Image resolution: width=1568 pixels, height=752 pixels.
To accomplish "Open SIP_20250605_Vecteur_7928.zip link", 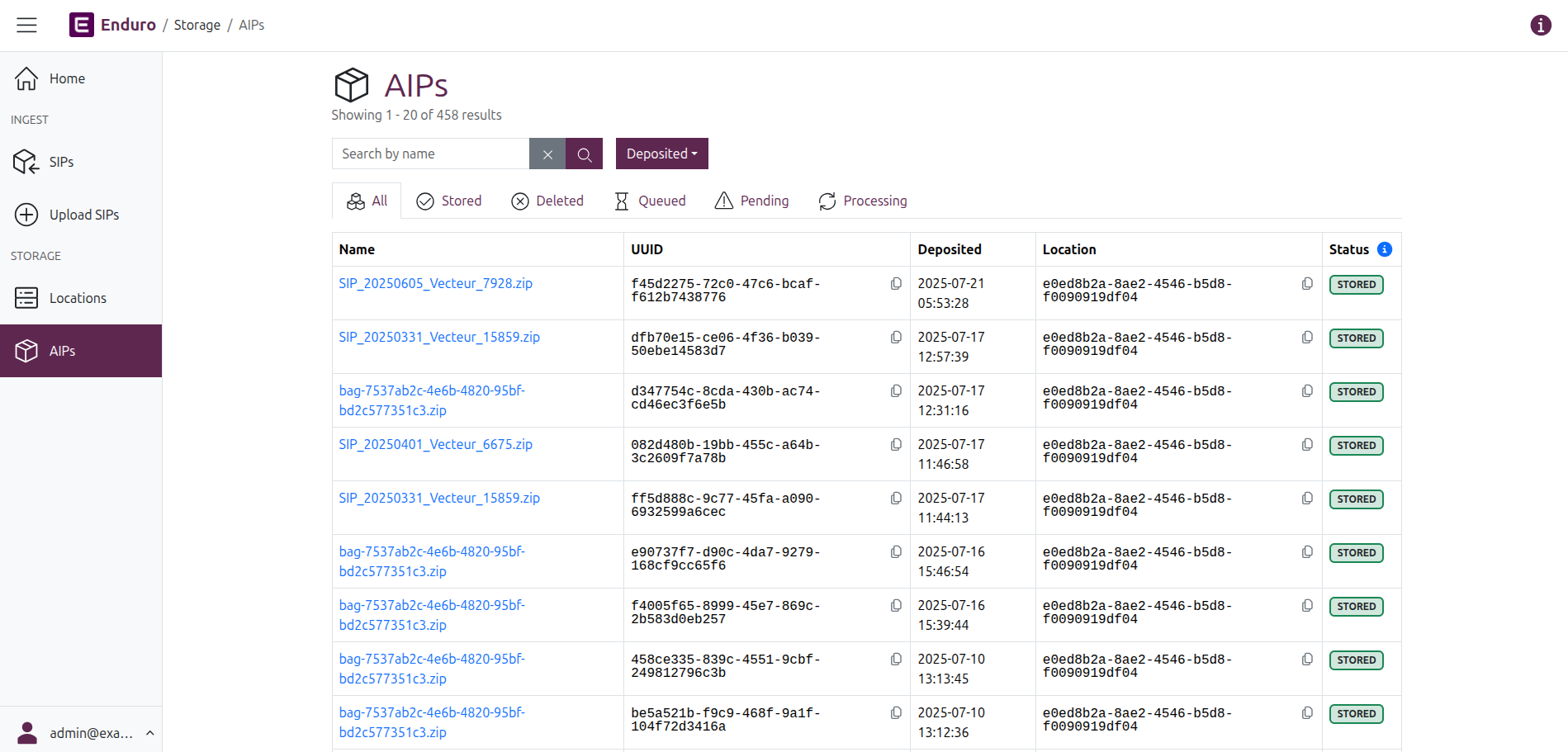I will click(436, 283).
